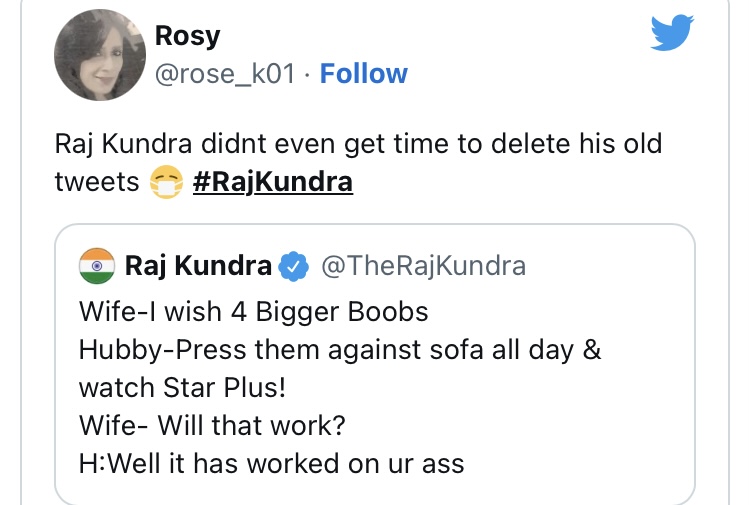Click Raj Kundra's blue verified badge

292,267
